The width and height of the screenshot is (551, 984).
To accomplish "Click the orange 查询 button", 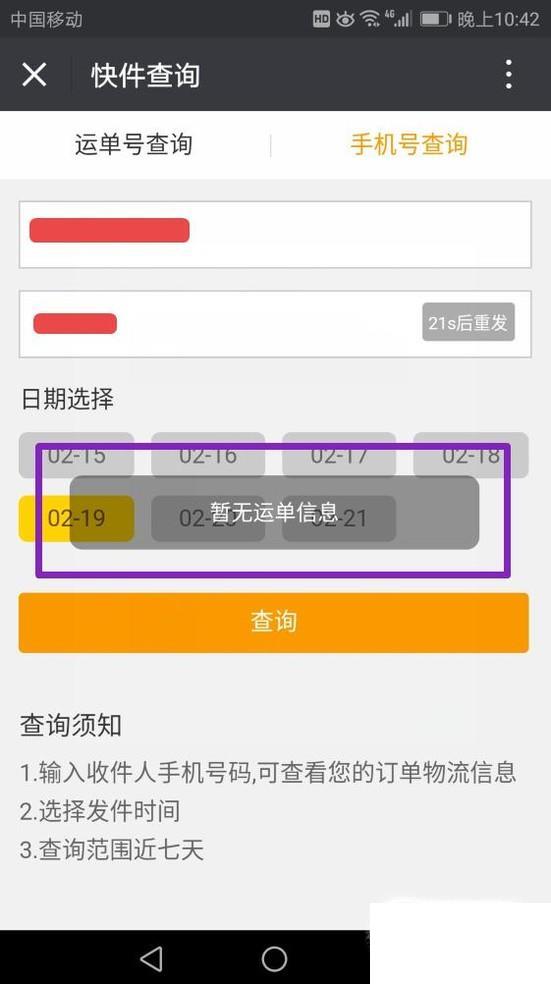I will [x=274, y=623].
